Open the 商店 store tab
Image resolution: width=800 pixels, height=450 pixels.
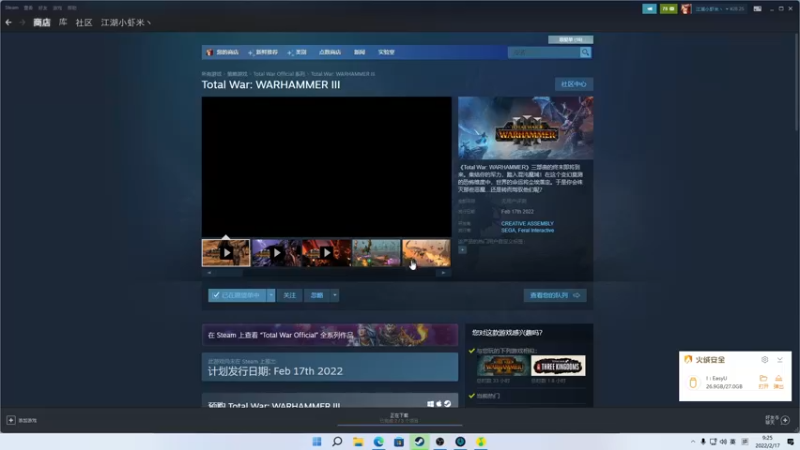(x=42, y=22)
